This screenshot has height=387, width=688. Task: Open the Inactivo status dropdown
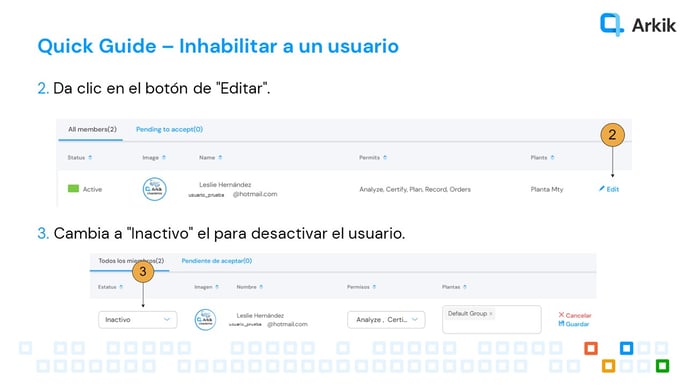click(x=138, y=320)
